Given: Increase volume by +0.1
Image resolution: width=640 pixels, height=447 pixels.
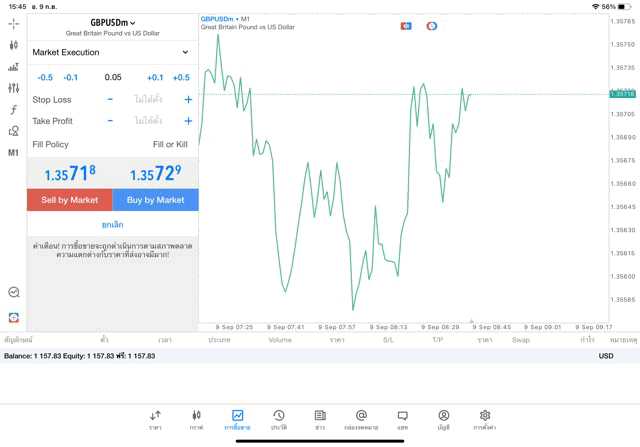Looking at the screenshot, I should 155,77.
